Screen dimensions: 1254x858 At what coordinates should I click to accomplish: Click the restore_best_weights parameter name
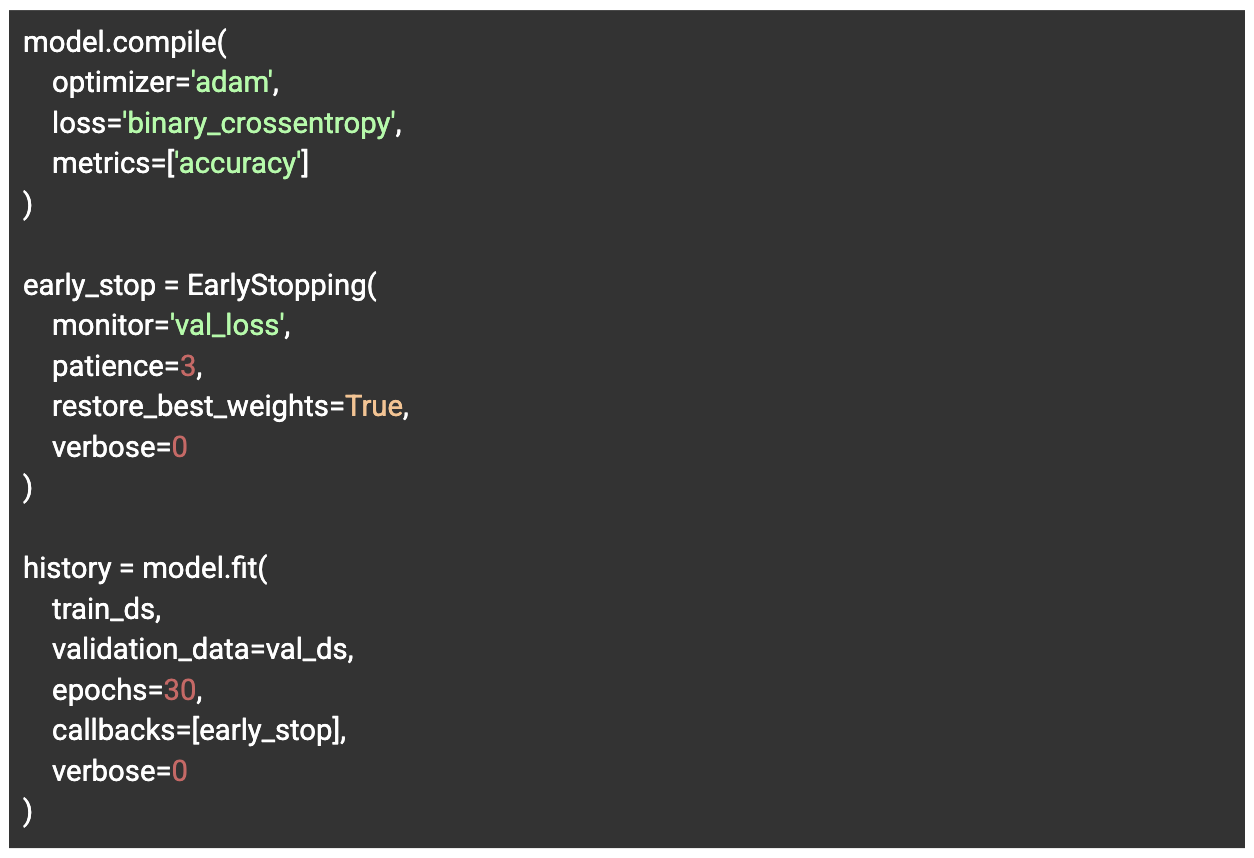pyautogui.click(x=190, y=407)
